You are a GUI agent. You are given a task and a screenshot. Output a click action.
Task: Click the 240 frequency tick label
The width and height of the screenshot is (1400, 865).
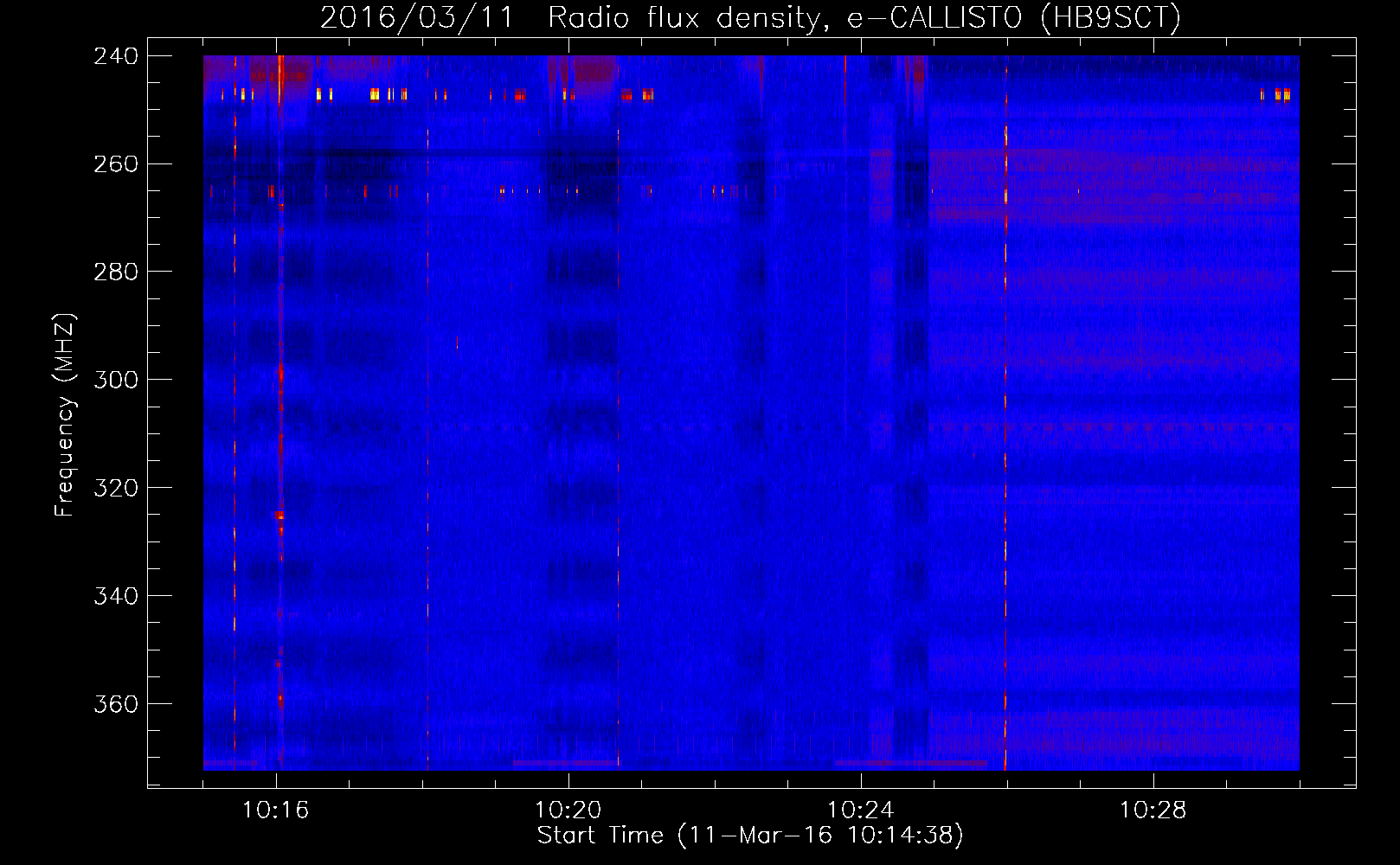tap(115, 56)
